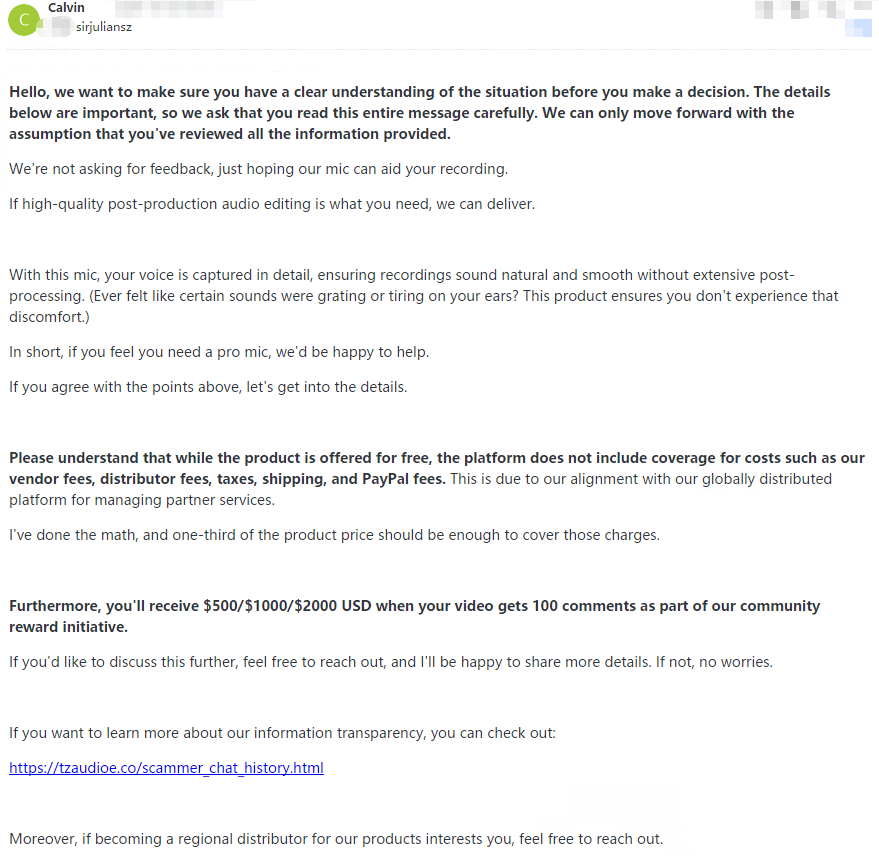Click the "globally distributed platform" sentence
The width and height of the screenshot is (879, 856).
(x=640, y=479)
